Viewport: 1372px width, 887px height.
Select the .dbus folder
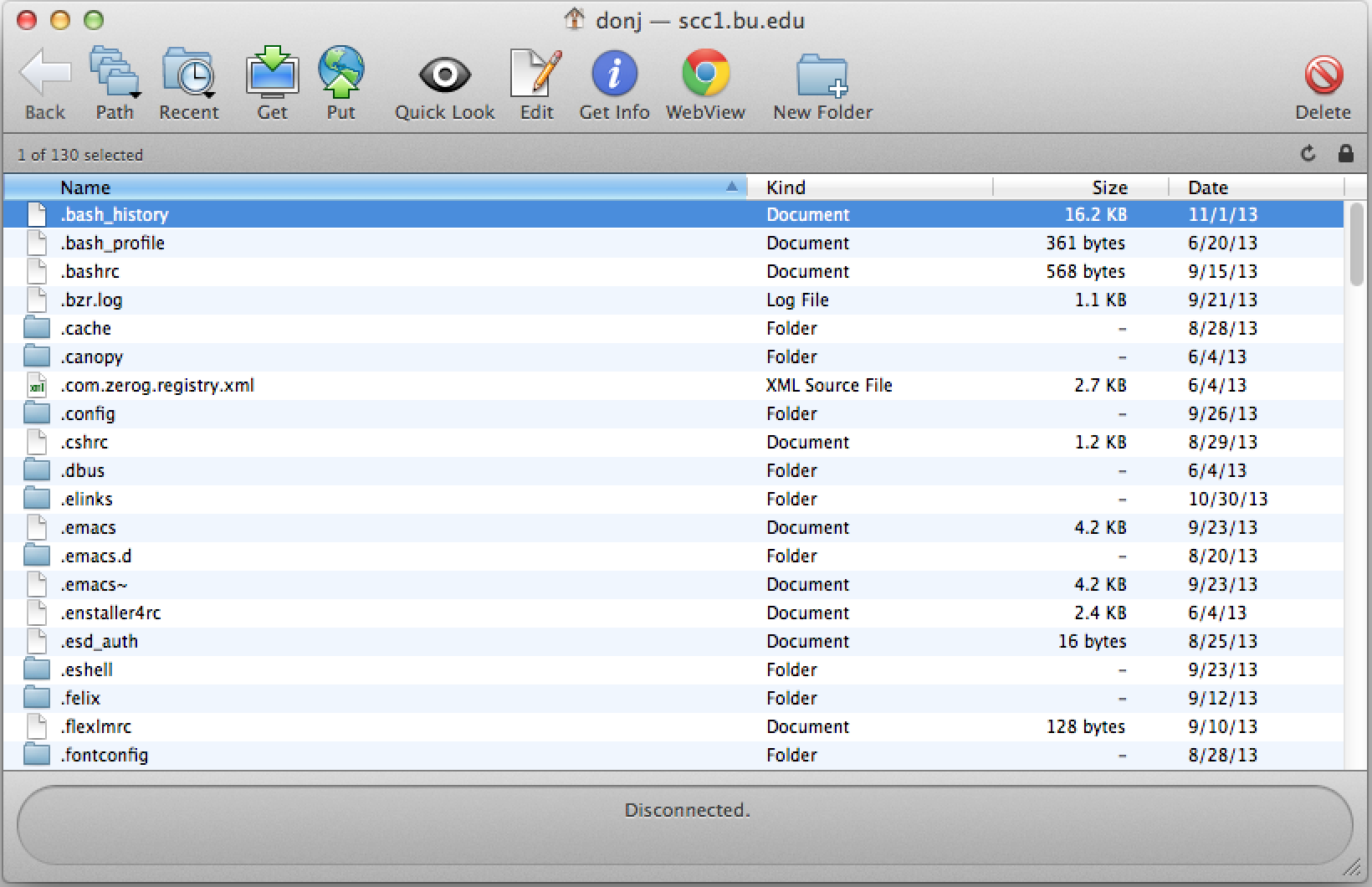click(674, 470)
